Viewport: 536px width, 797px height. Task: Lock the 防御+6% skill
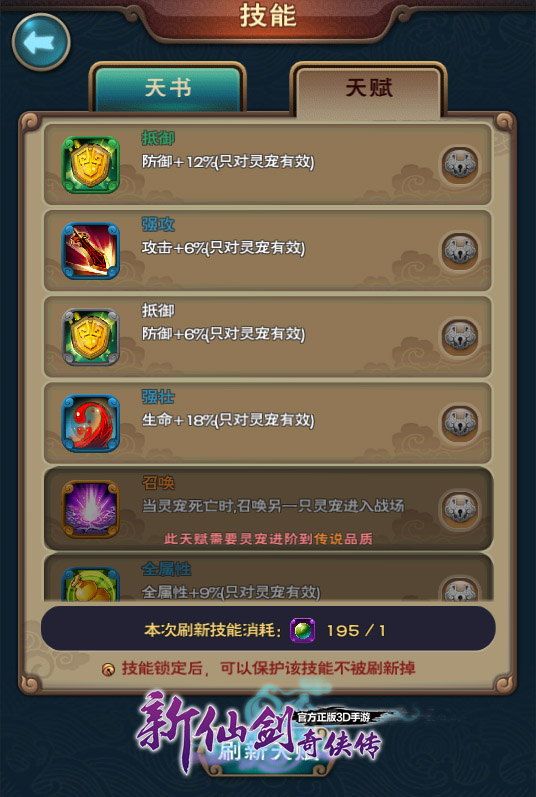pos(460,336)
